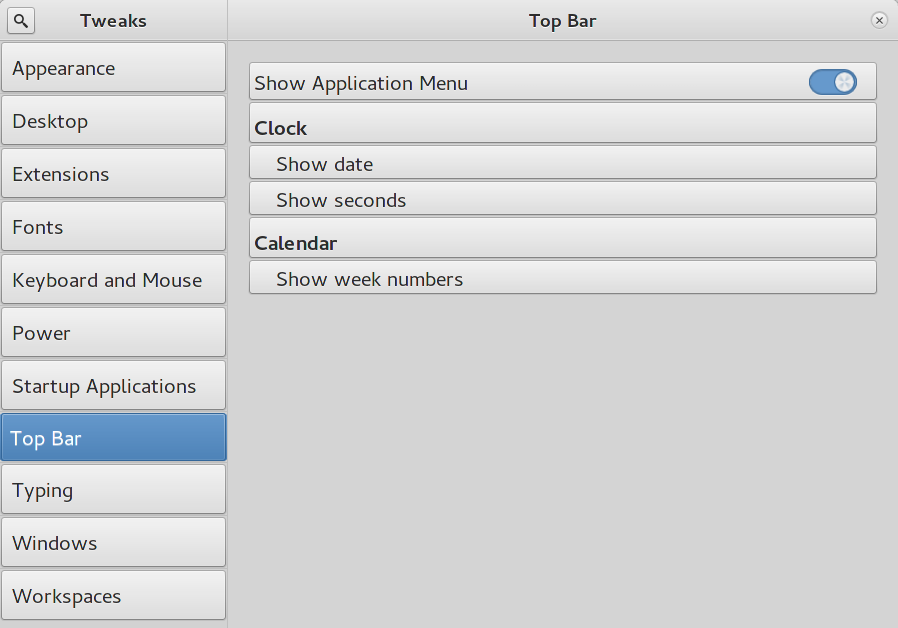This screenshot has height=628, width=898.
Task: Switch to the Typing section
Action: click(113, 490)
